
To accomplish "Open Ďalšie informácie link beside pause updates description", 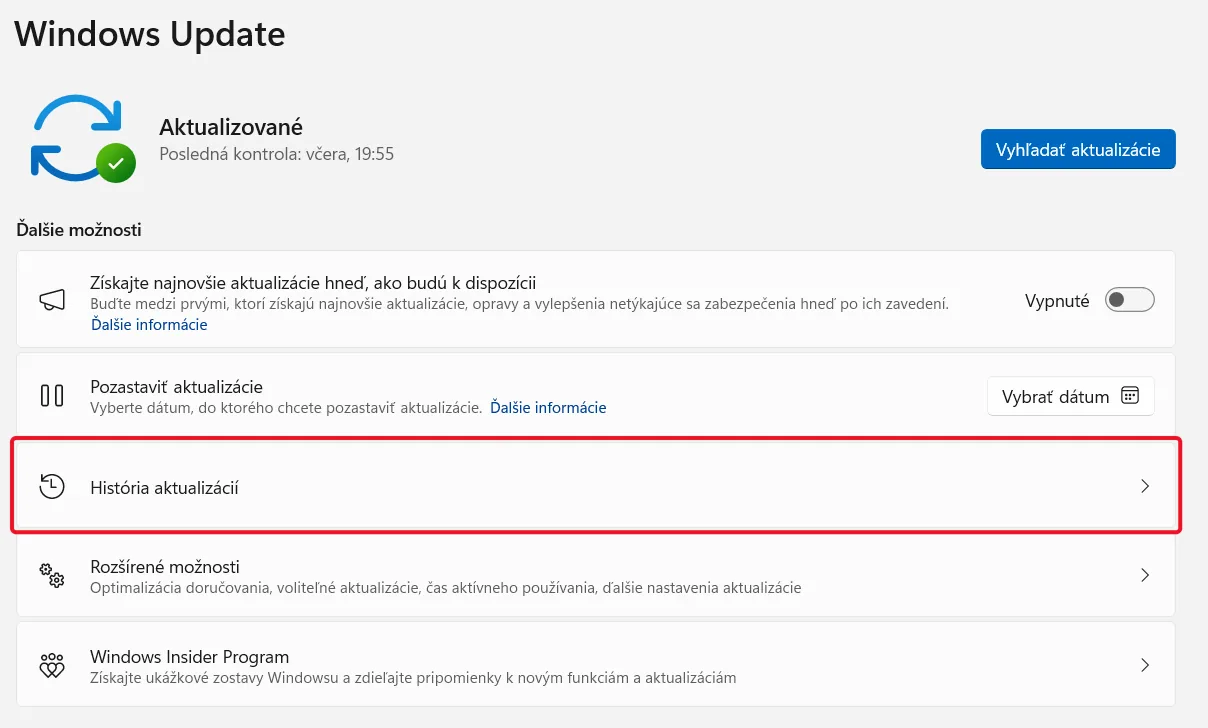I will pyautogui.click(x=548, y=408).
